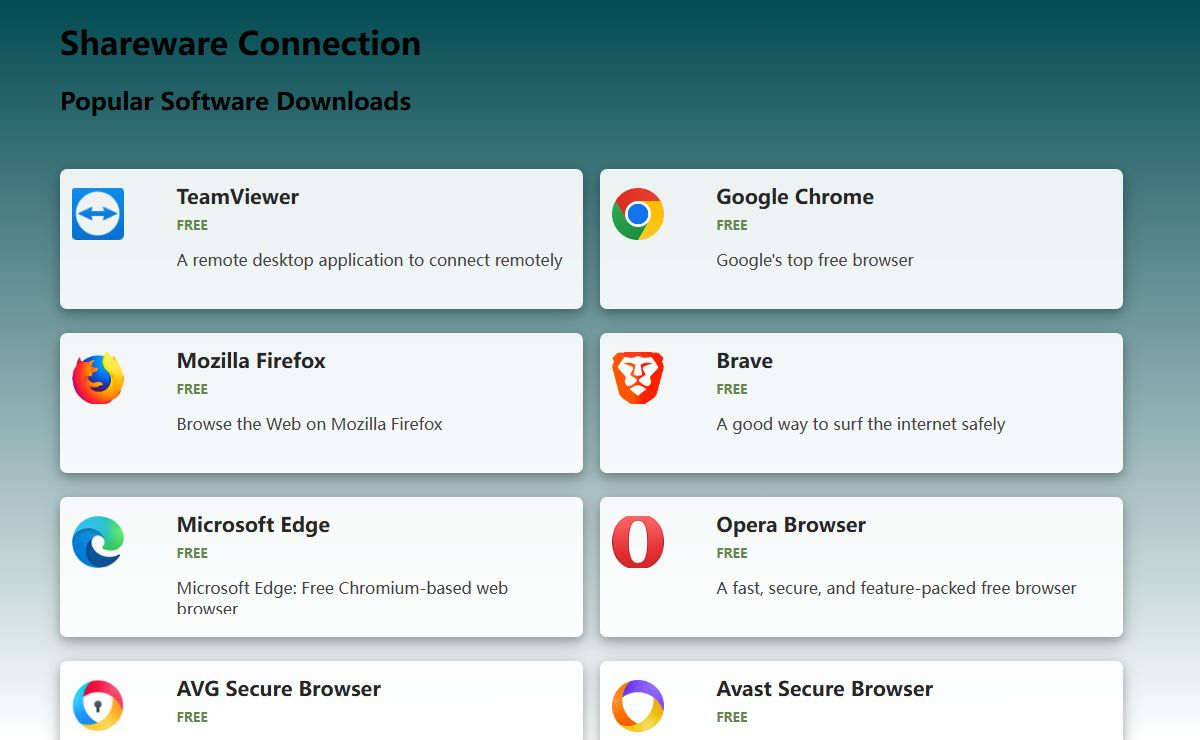Click the Brave lion icon
The height and width of the screenshot is (740, 1200).
(638, 378)
